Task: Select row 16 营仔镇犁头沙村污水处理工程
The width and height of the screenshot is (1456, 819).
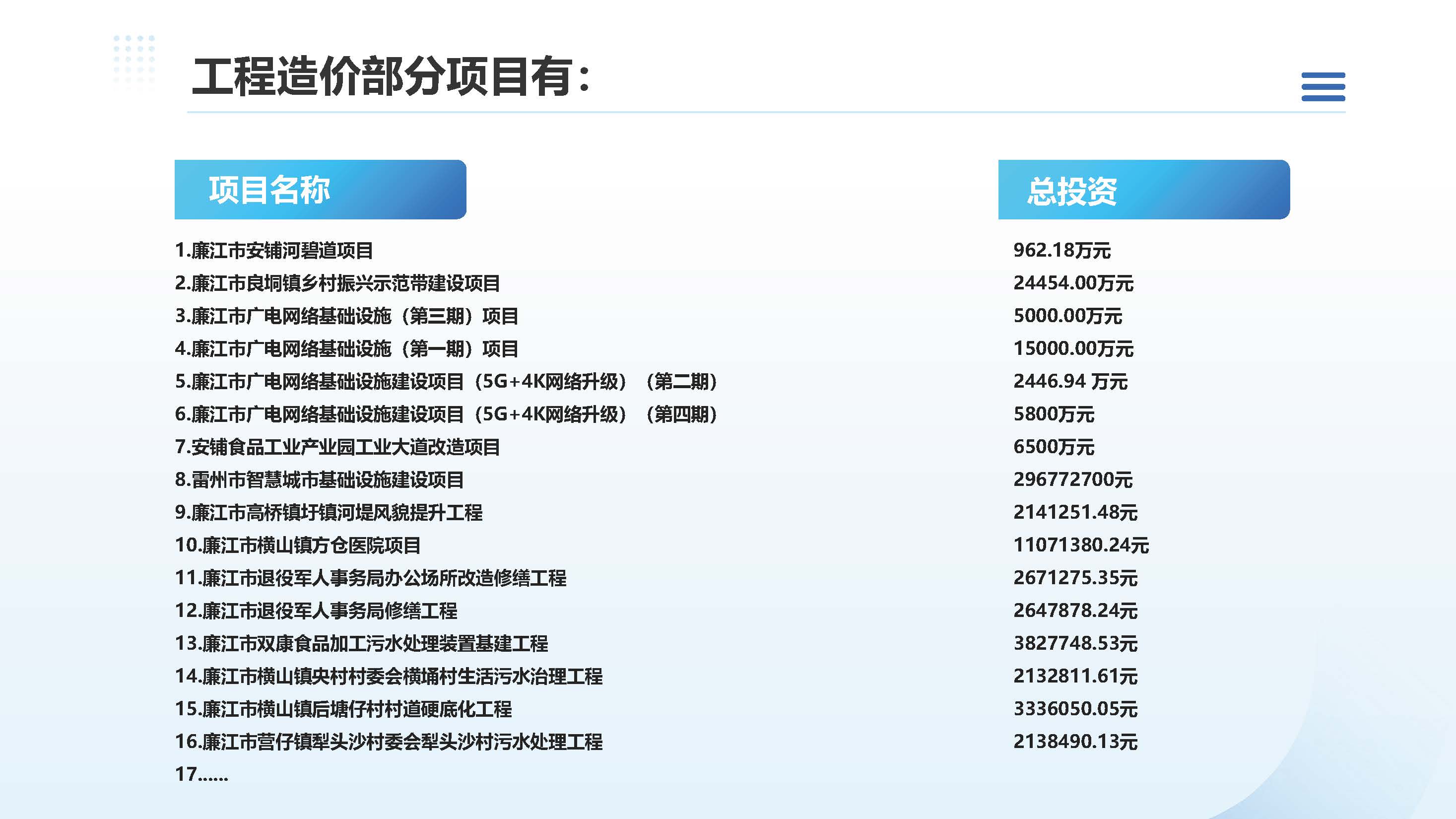Action: 389,742
